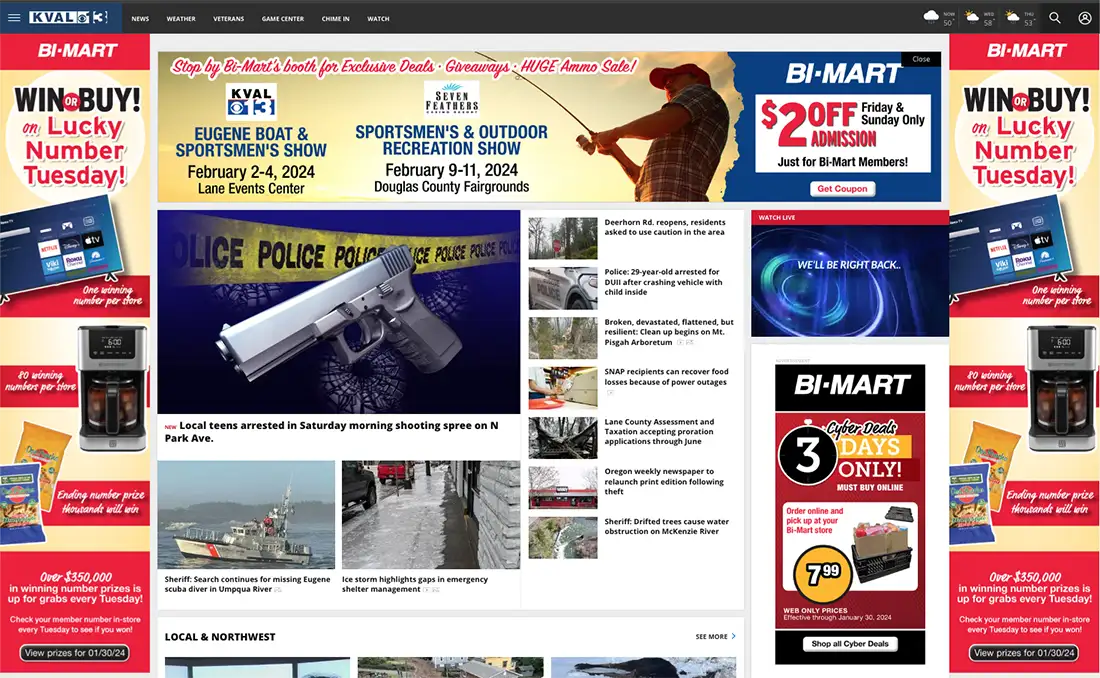Open McKenzie River obstruction story thumbnail
Image resolution: width=1100 pixels, height=678 pixels.
(563, 538)
